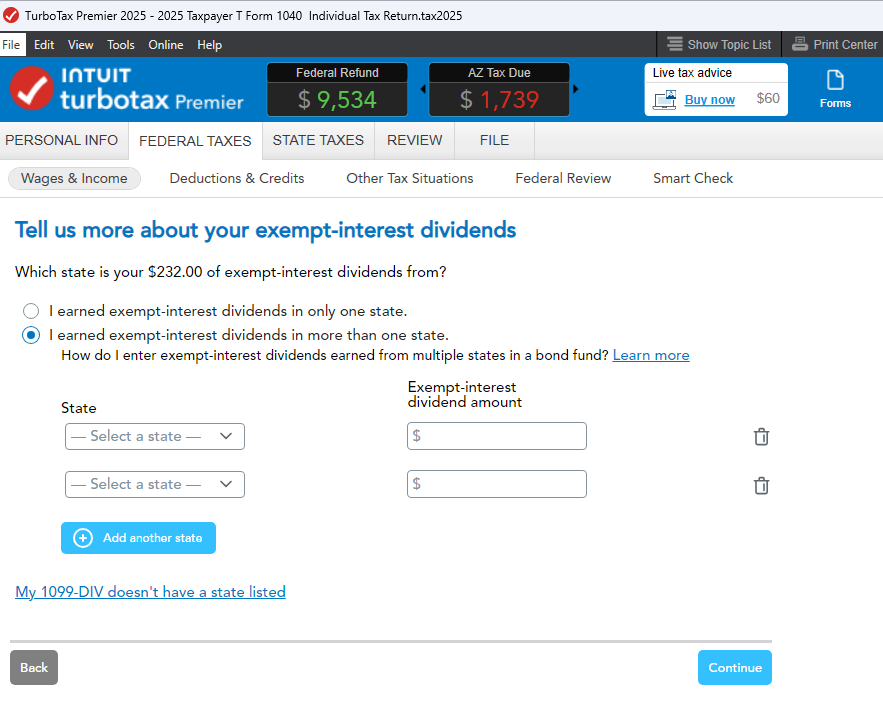Open My 1099-DIV doesn't have a state listed link

[x=150, y=592]
